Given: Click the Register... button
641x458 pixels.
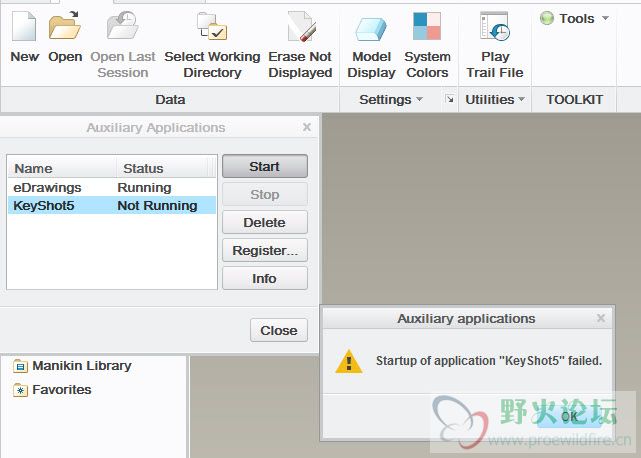Looking at the screenshot, I should coord(265,250).
